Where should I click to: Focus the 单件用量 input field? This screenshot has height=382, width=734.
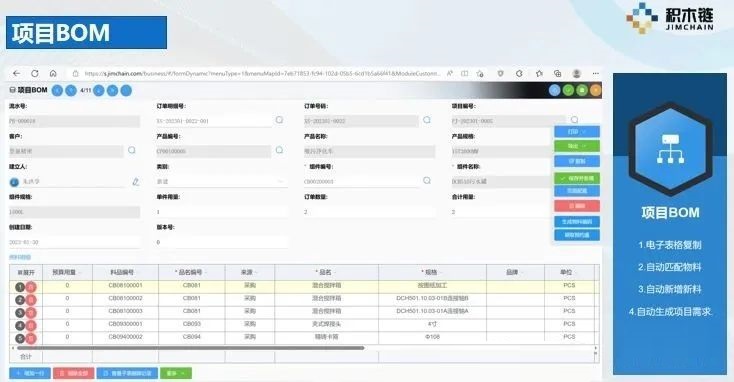tap(221, 212)
